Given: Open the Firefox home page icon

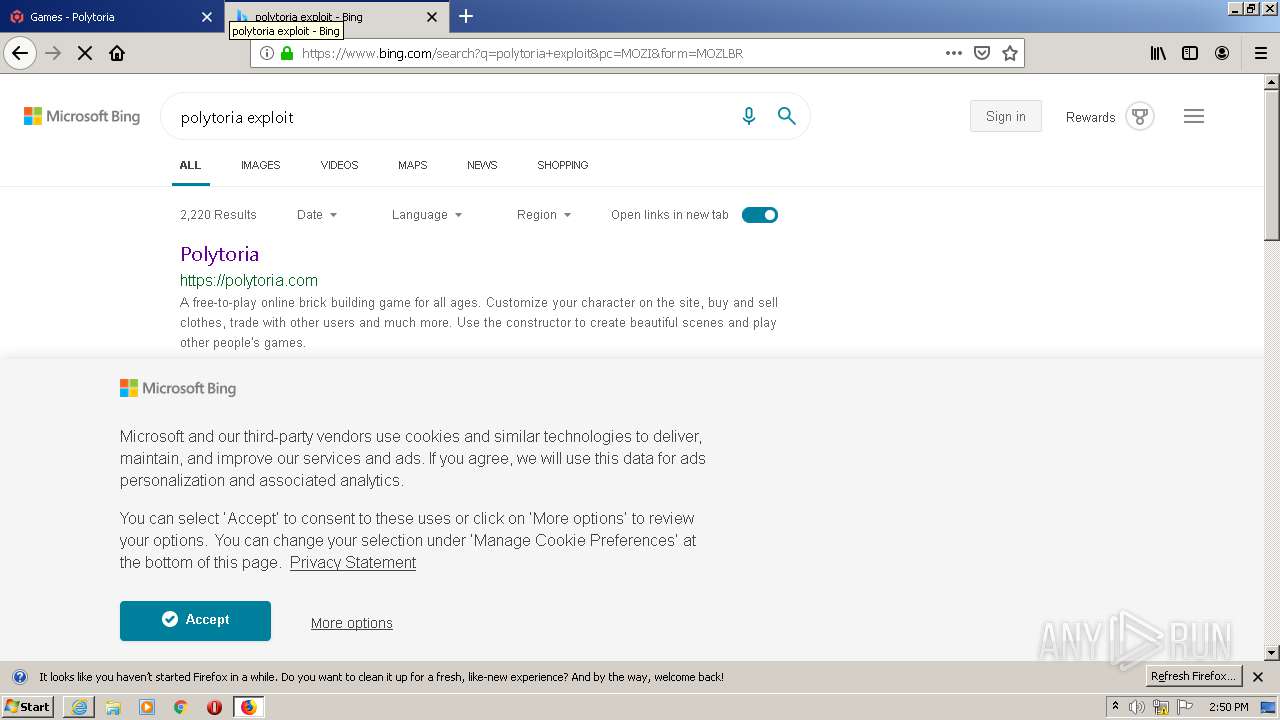Looking at the screenshot, I should pyautogui.click(x=117, y=53).
